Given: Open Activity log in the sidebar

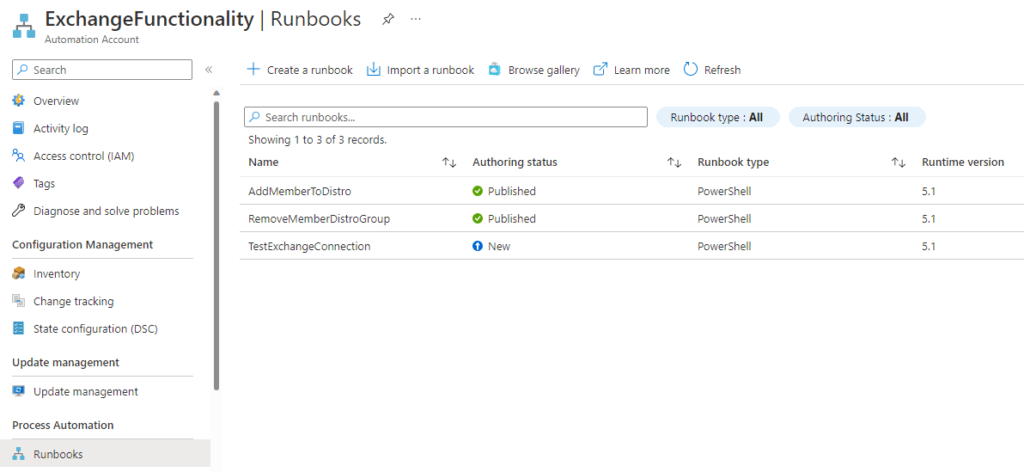Looking at the screenshot, I should 61,128.
